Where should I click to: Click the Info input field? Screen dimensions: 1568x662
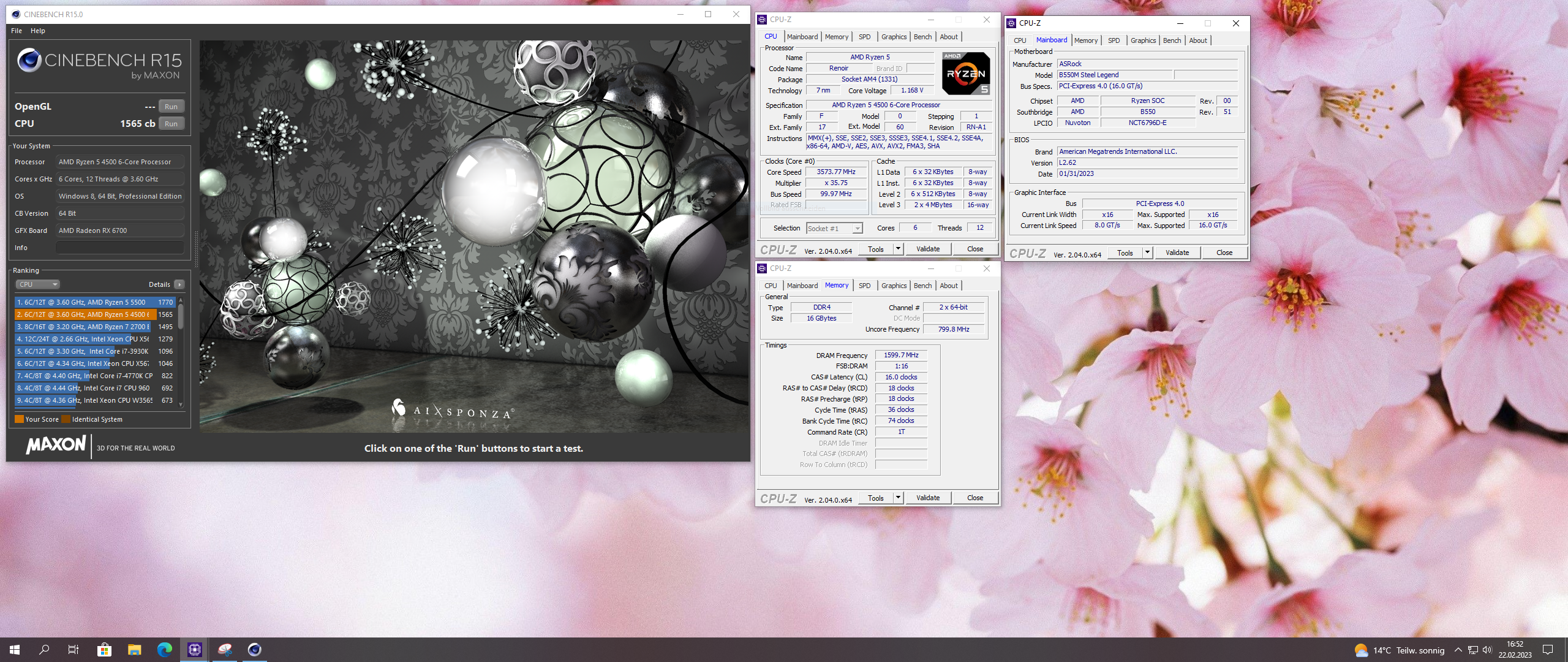pos(120,248)
